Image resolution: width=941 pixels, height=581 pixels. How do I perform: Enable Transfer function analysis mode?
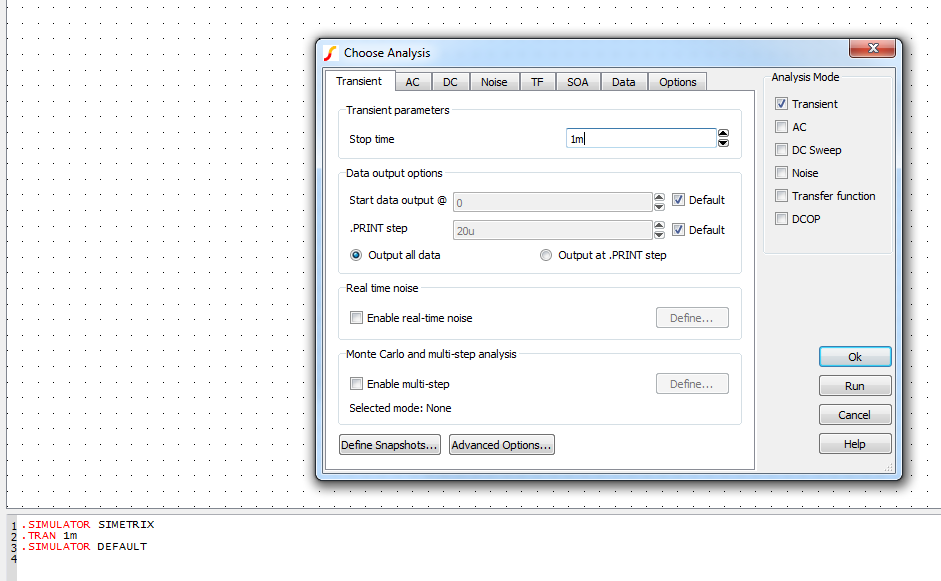click(781, 195)
